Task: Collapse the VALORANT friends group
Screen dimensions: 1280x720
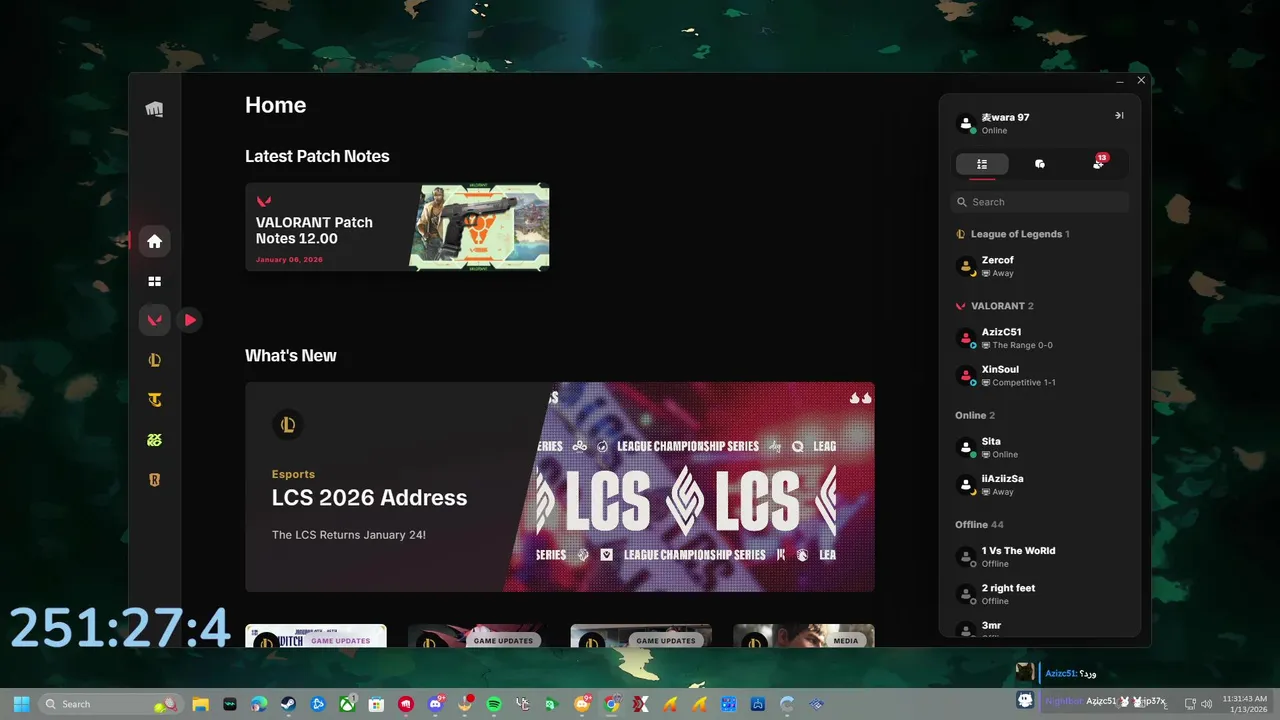Action: pyautogui.click(x=995, y=306)
